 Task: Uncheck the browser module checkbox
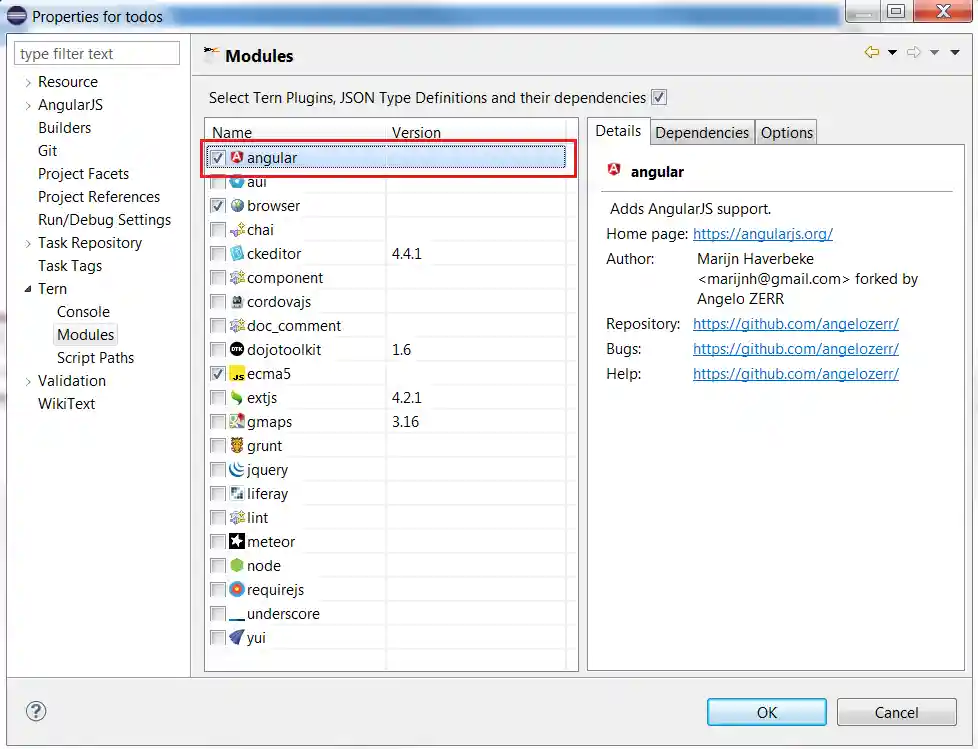pyautogui.click(x=218, y=205)
